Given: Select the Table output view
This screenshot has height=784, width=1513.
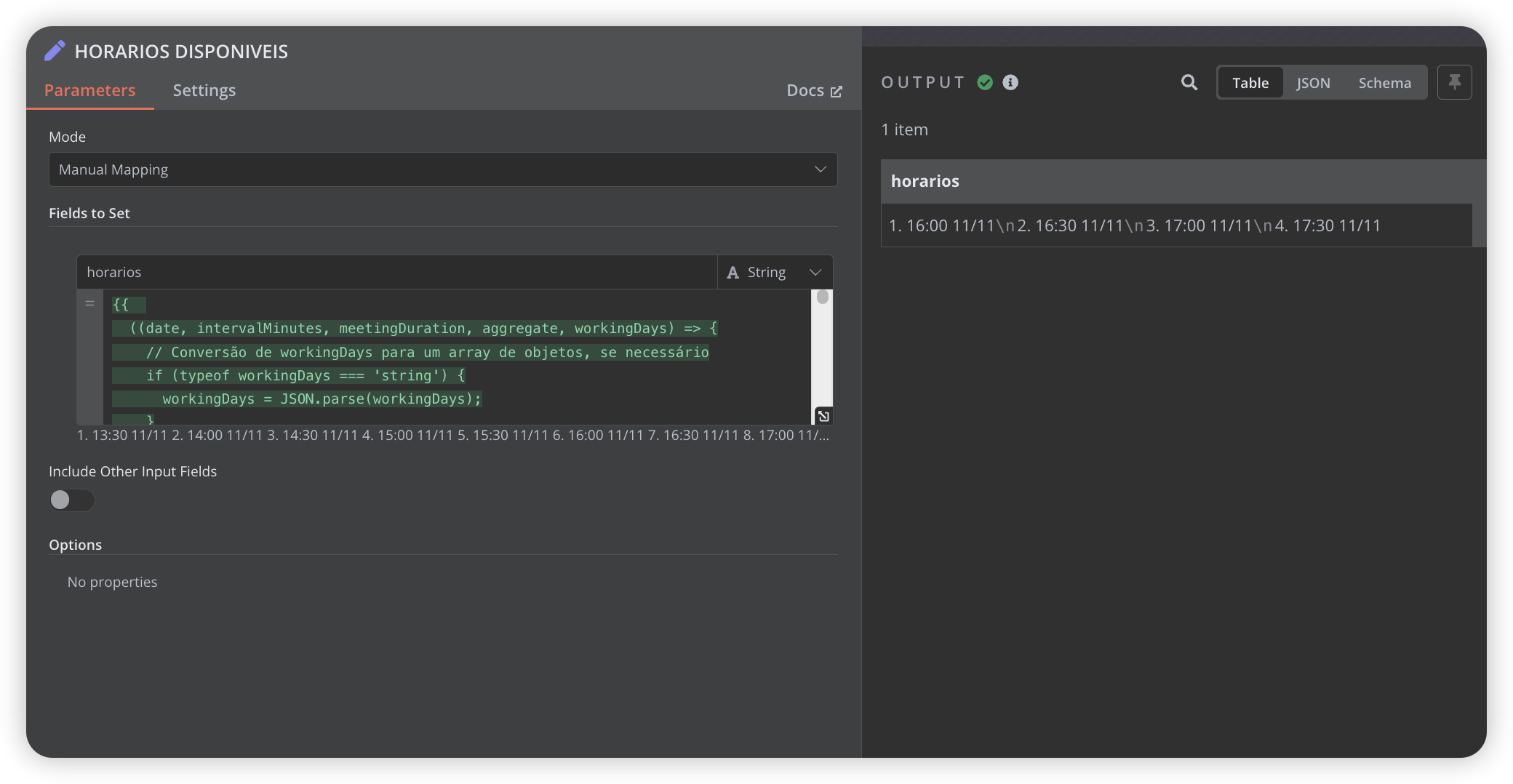Looking at the screenshot, I should (1250, 82).
